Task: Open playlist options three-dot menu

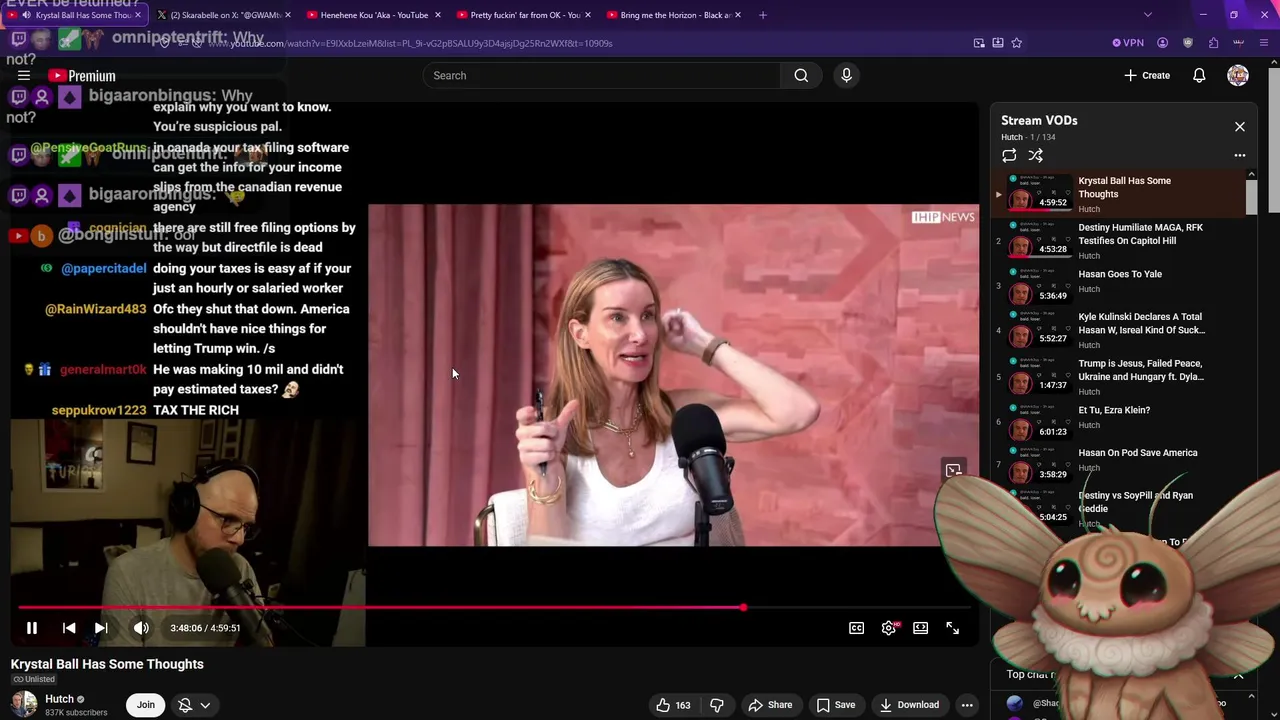Action: (1240, 156)
